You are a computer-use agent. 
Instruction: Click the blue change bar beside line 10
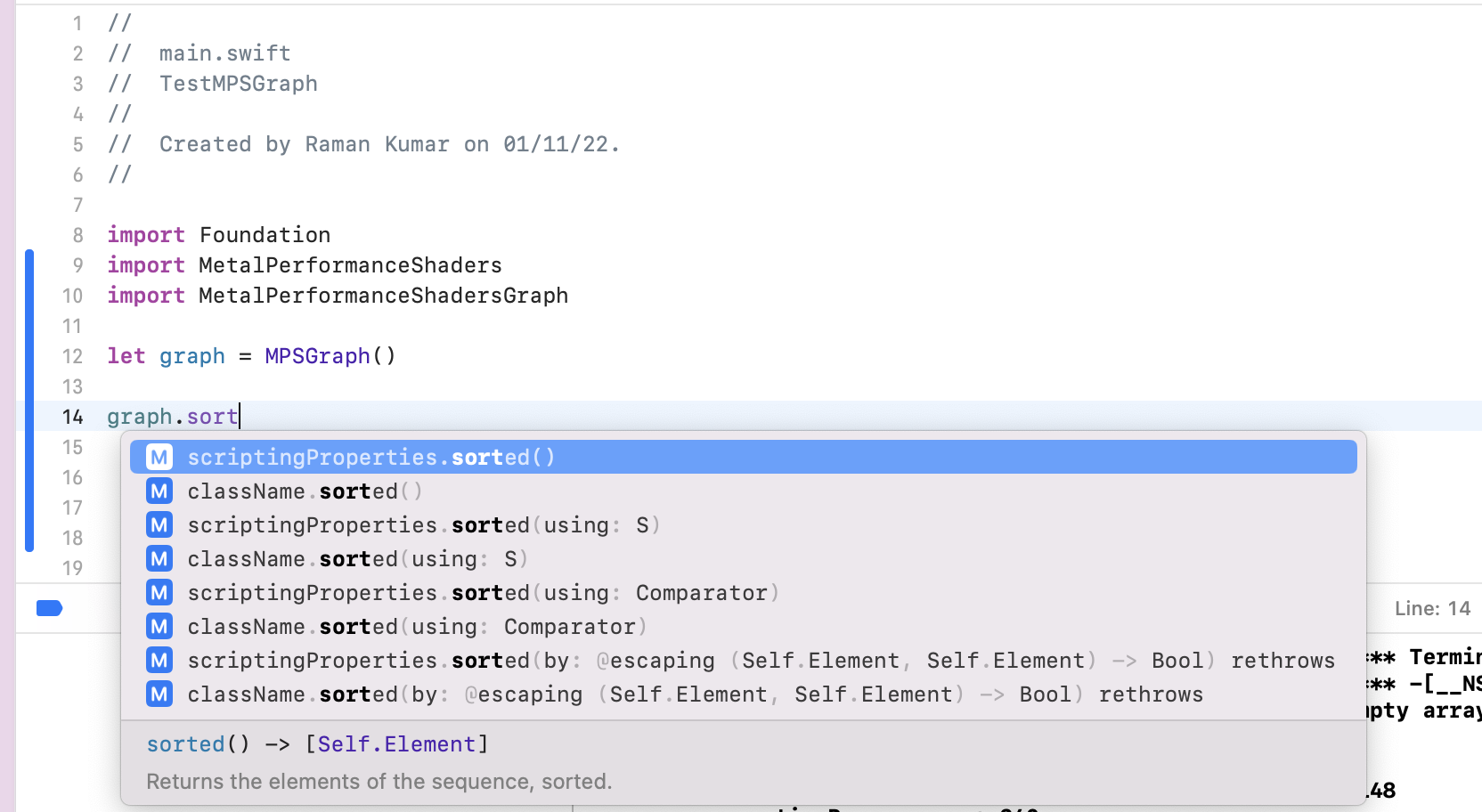(29, 296)
